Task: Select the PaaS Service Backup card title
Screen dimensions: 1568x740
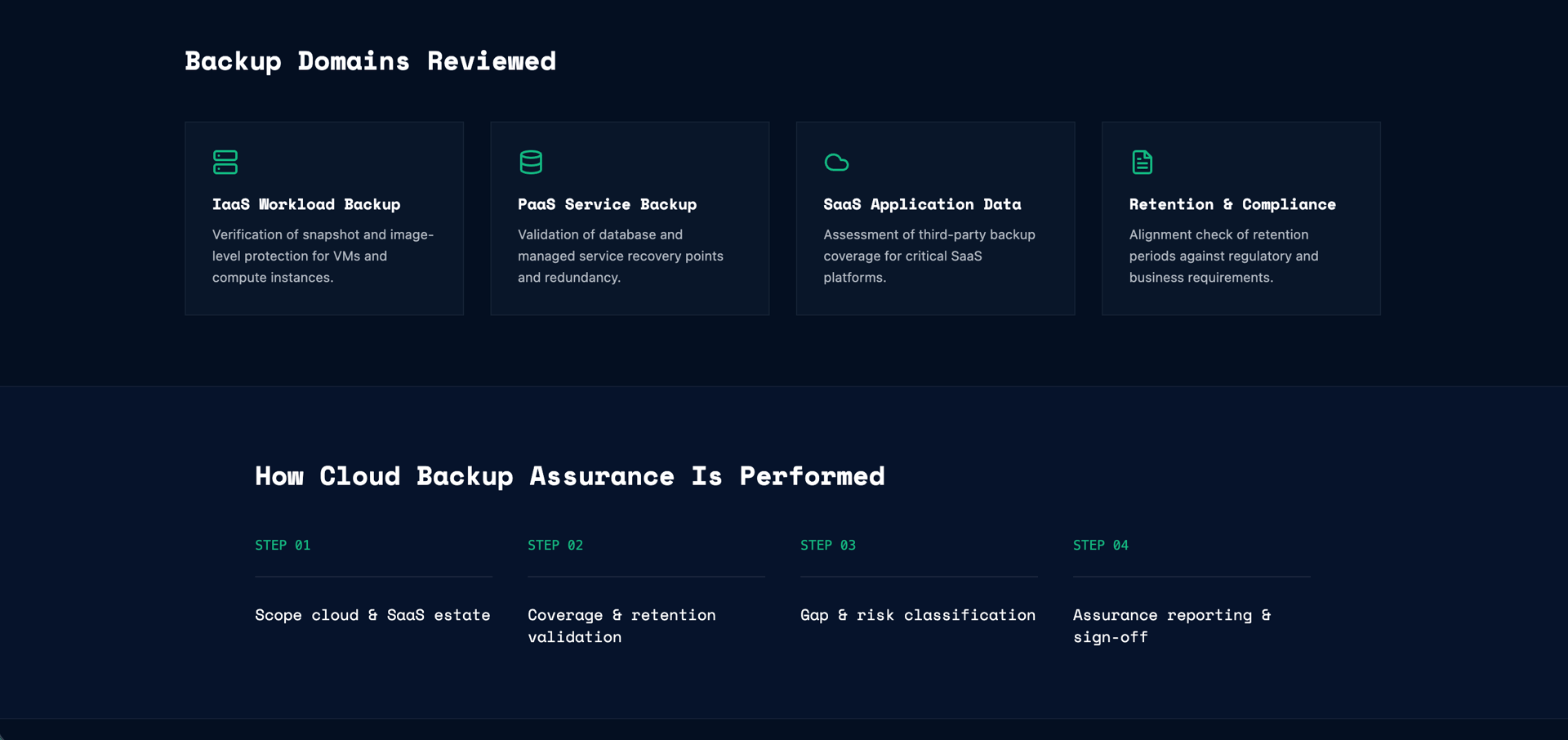Action: point(607,204)
